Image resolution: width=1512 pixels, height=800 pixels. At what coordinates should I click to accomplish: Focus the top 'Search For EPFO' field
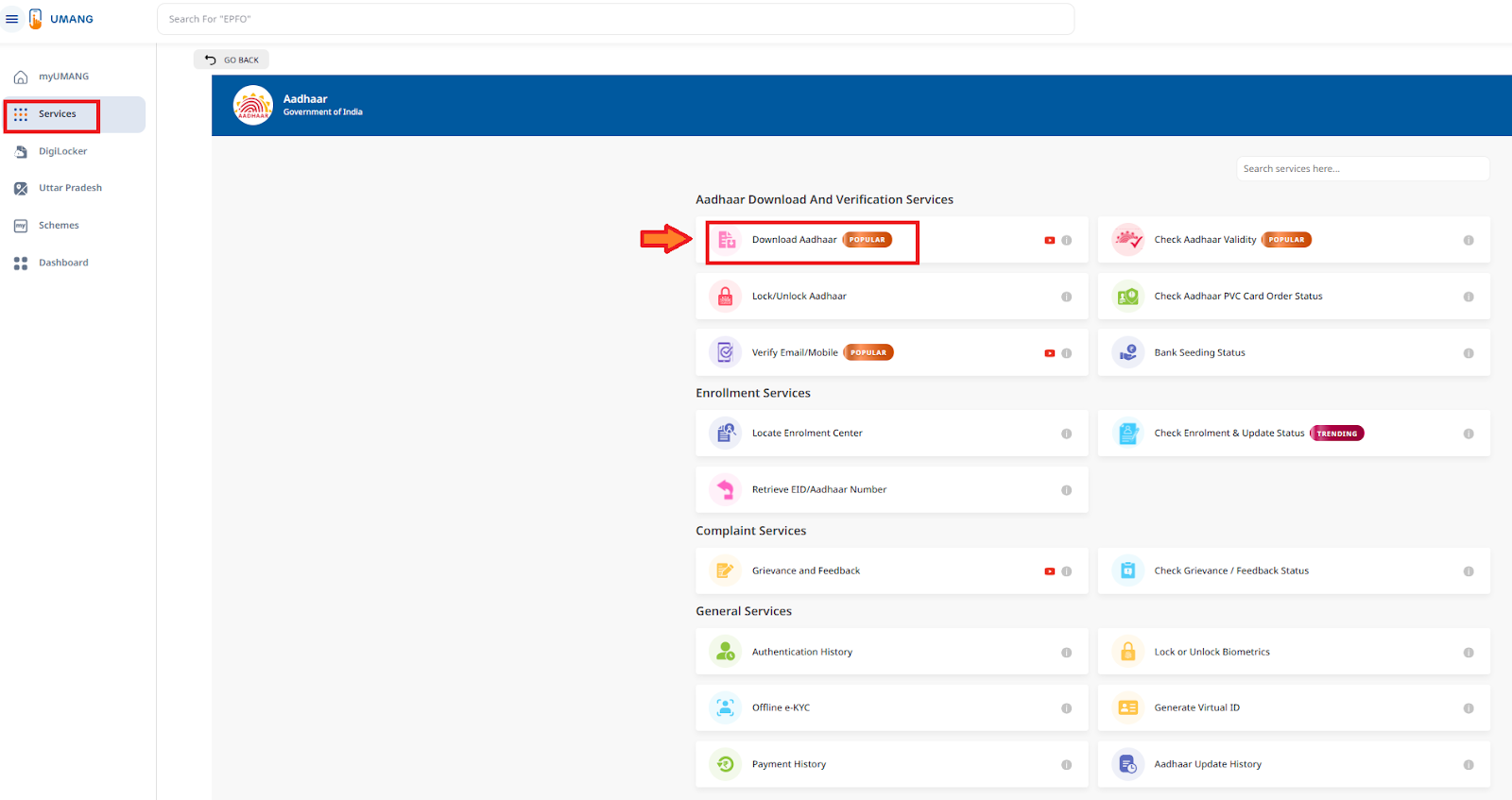[614, 19]
